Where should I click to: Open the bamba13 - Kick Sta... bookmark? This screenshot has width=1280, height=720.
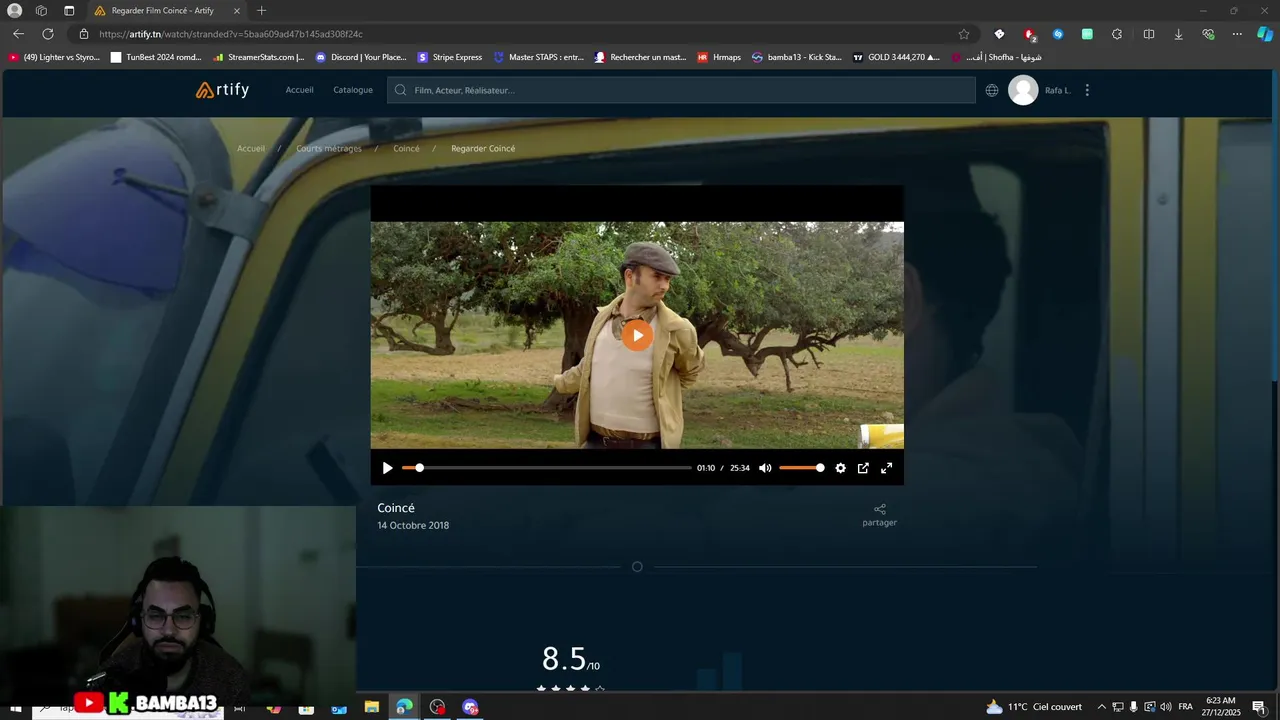[x=797, y=57]
